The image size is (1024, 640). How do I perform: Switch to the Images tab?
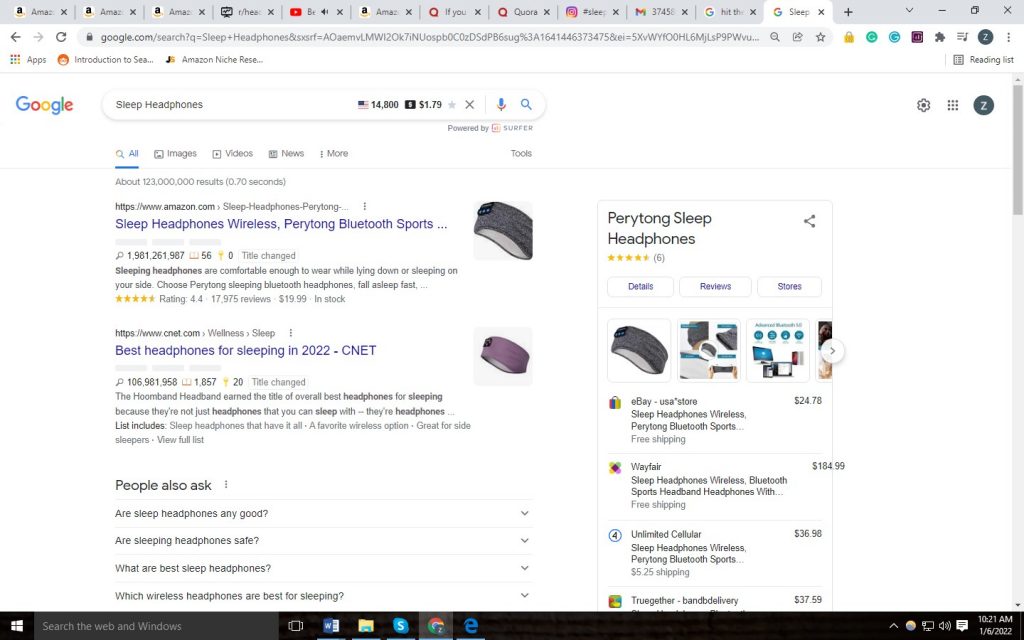(175, 153)
